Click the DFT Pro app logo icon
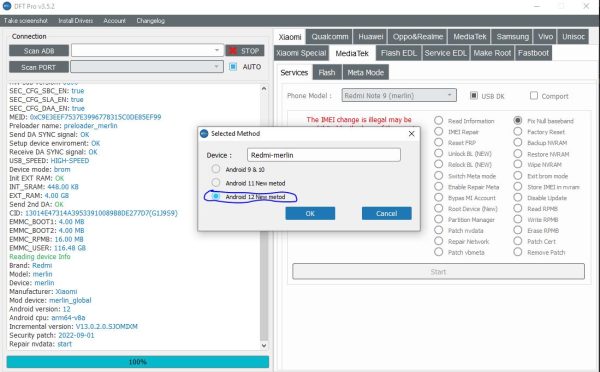 pos(7,6)
